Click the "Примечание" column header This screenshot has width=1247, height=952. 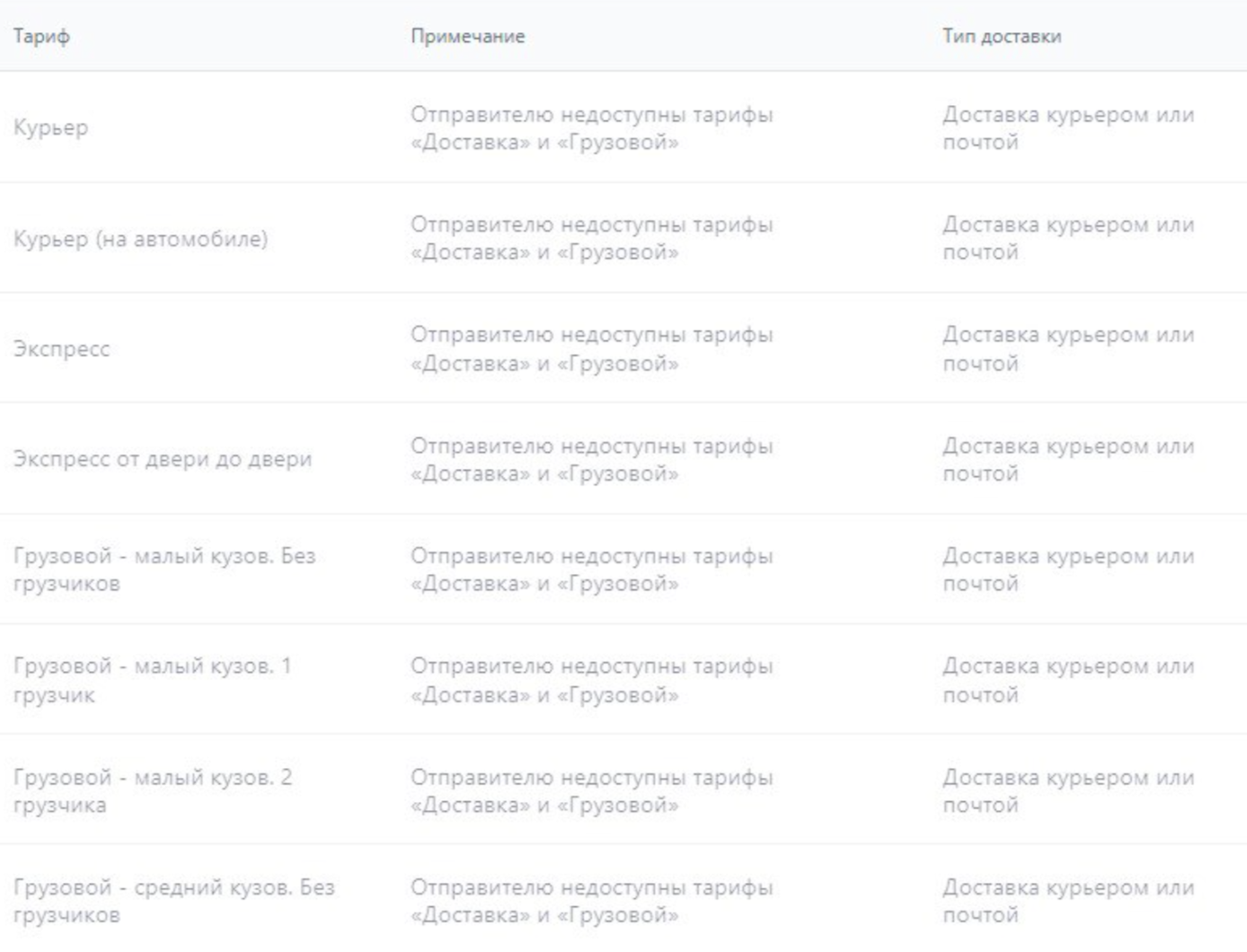click(467, 37)
